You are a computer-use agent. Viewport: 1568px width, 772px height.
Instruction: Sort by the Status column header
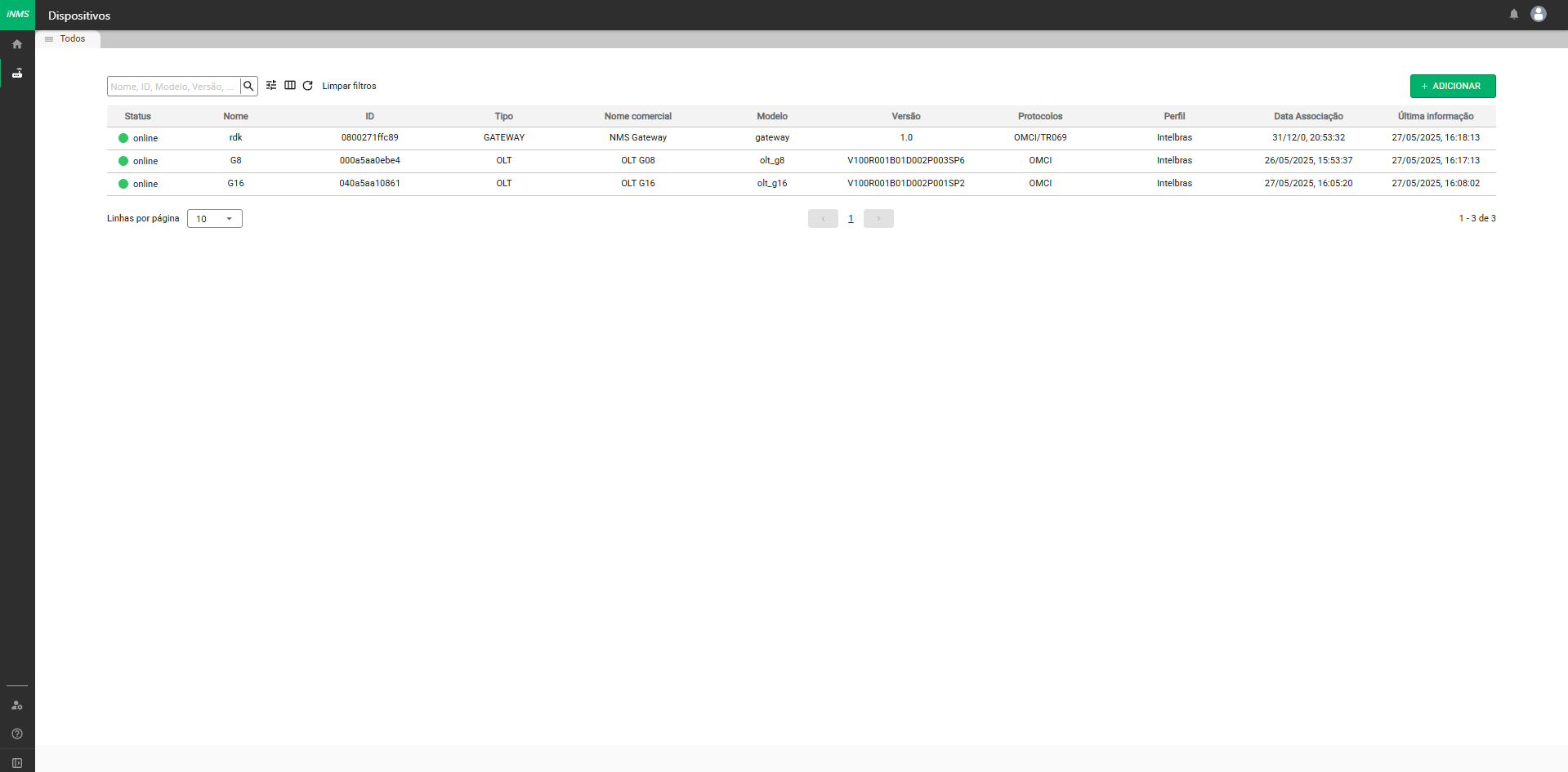tap(138, 116)
